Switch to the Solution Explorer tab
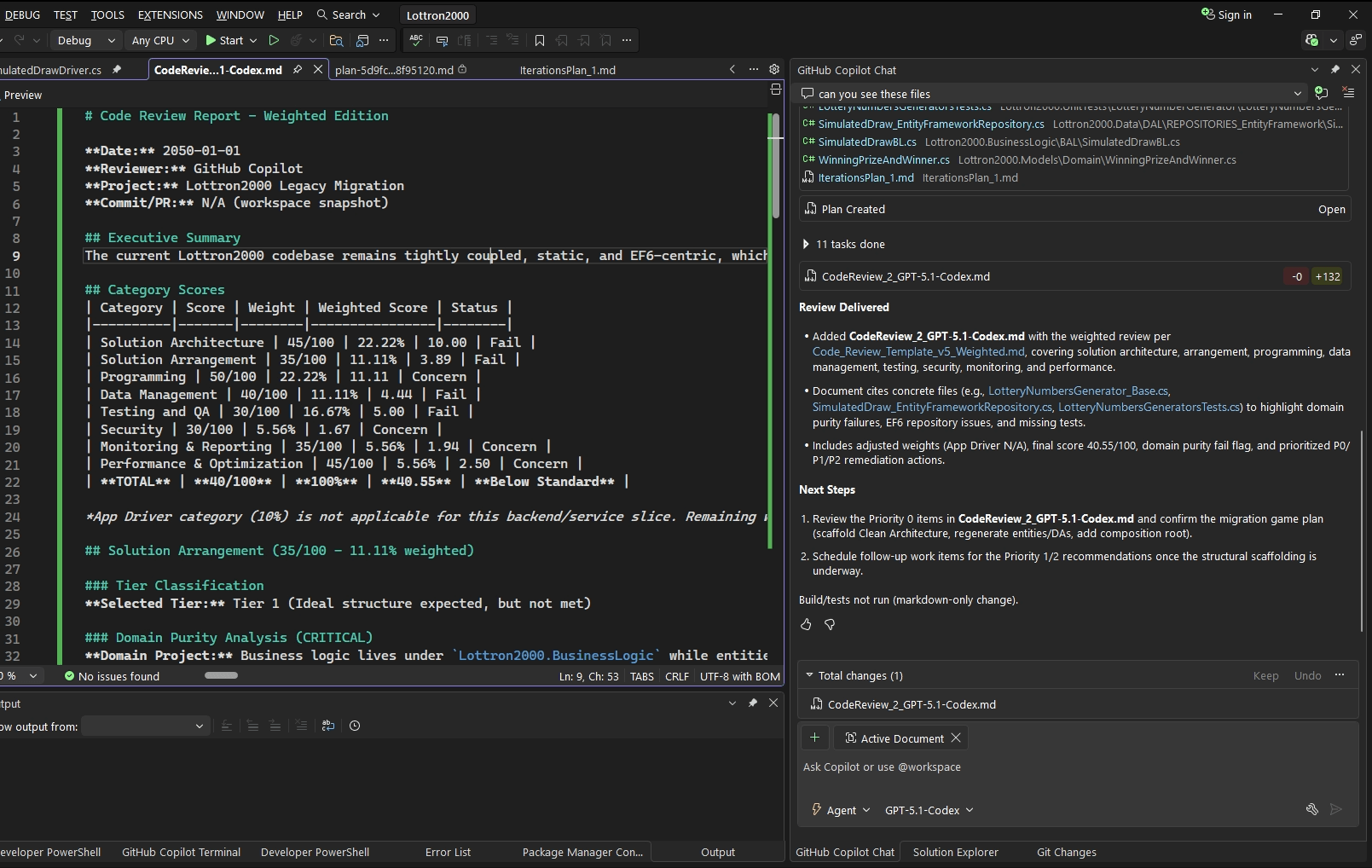Screen dimensions: 1372x868 pyautogui.click(x=955, y=852)
